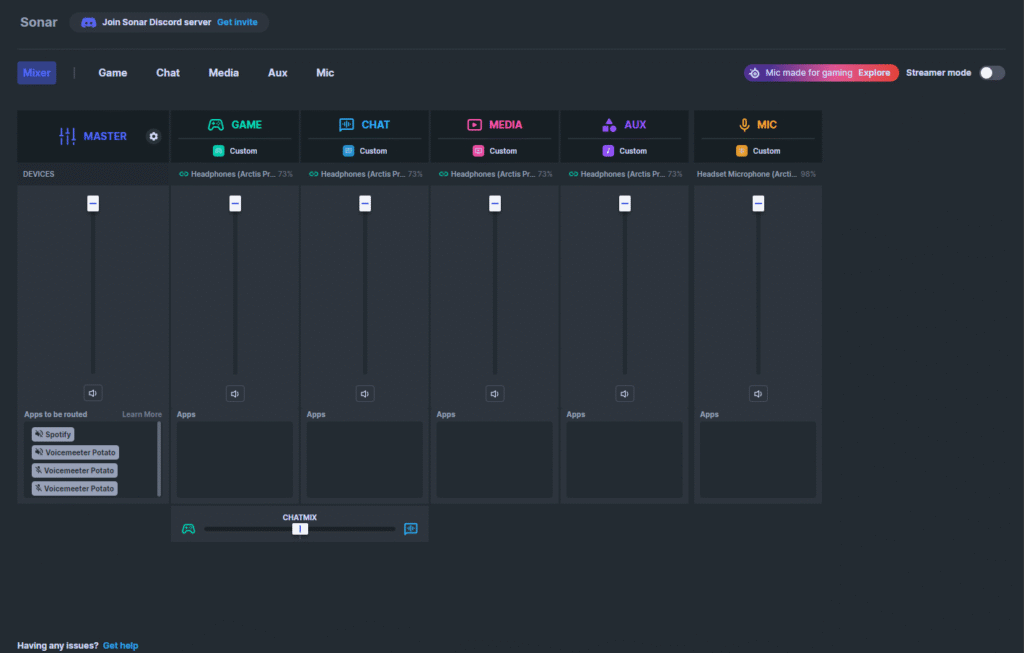Open Mic channel Custom preset dropdown
1024x653 pixels.
(758, 151)
